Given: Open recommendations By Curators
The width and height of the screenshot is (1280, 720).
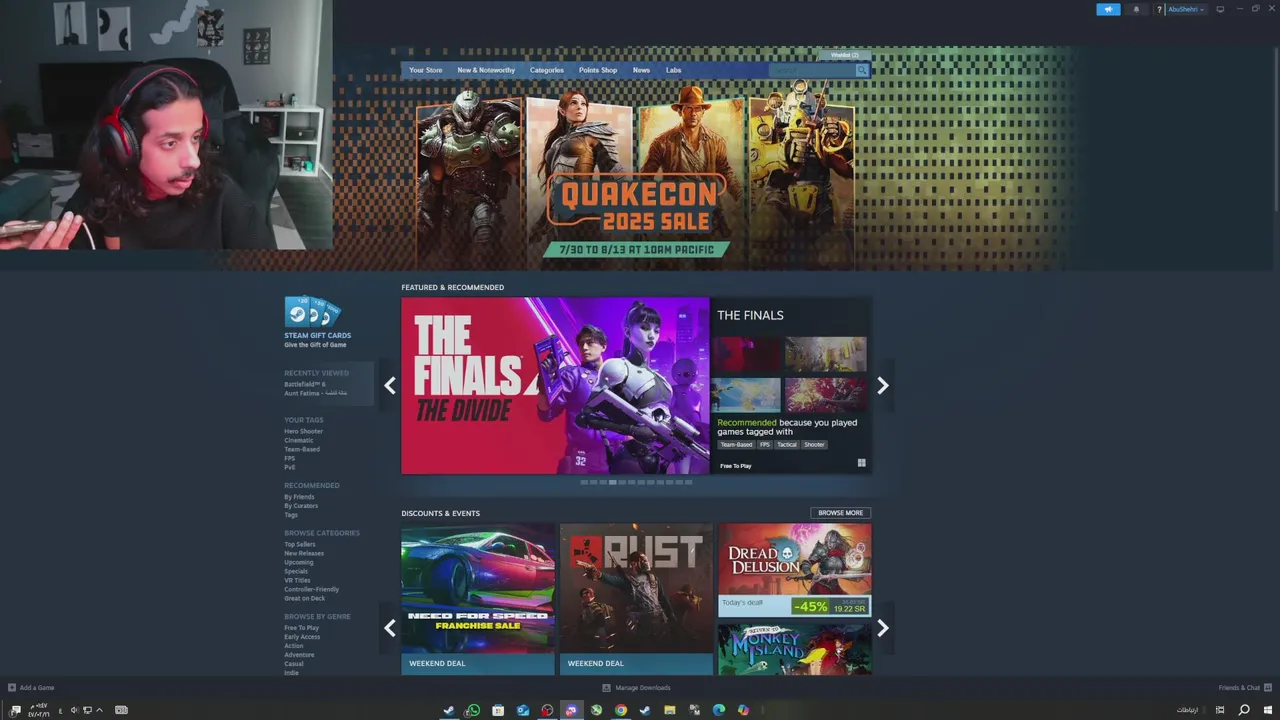Looking at the screenshot, I should [x=301, y=506].
